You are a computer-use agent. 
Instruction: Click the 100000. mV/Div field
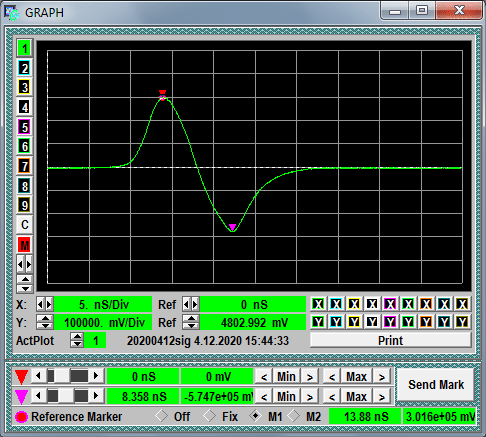tap(103, 322)
